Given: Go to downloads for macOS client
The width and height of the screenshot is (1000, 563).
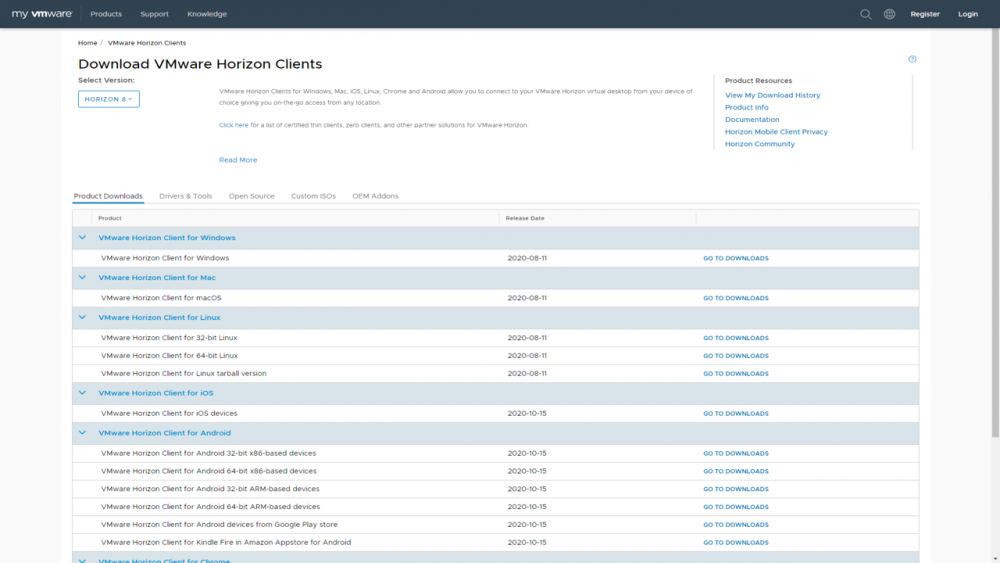Looking at the screenshot, I should pos(735,298).
